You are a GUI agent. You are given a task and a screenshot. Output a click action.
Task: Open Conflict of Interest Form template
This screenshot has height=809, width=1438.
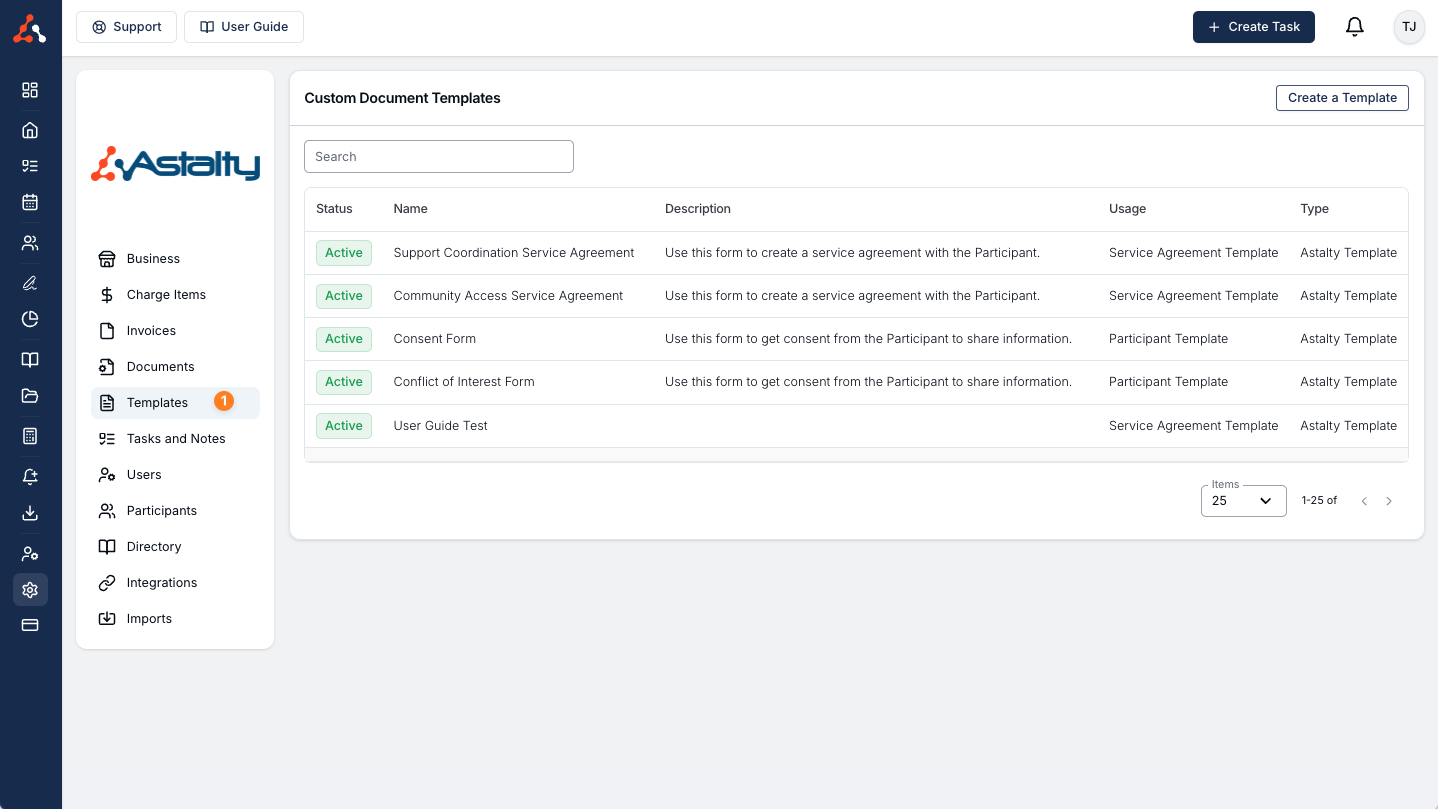tap(464, 382)
